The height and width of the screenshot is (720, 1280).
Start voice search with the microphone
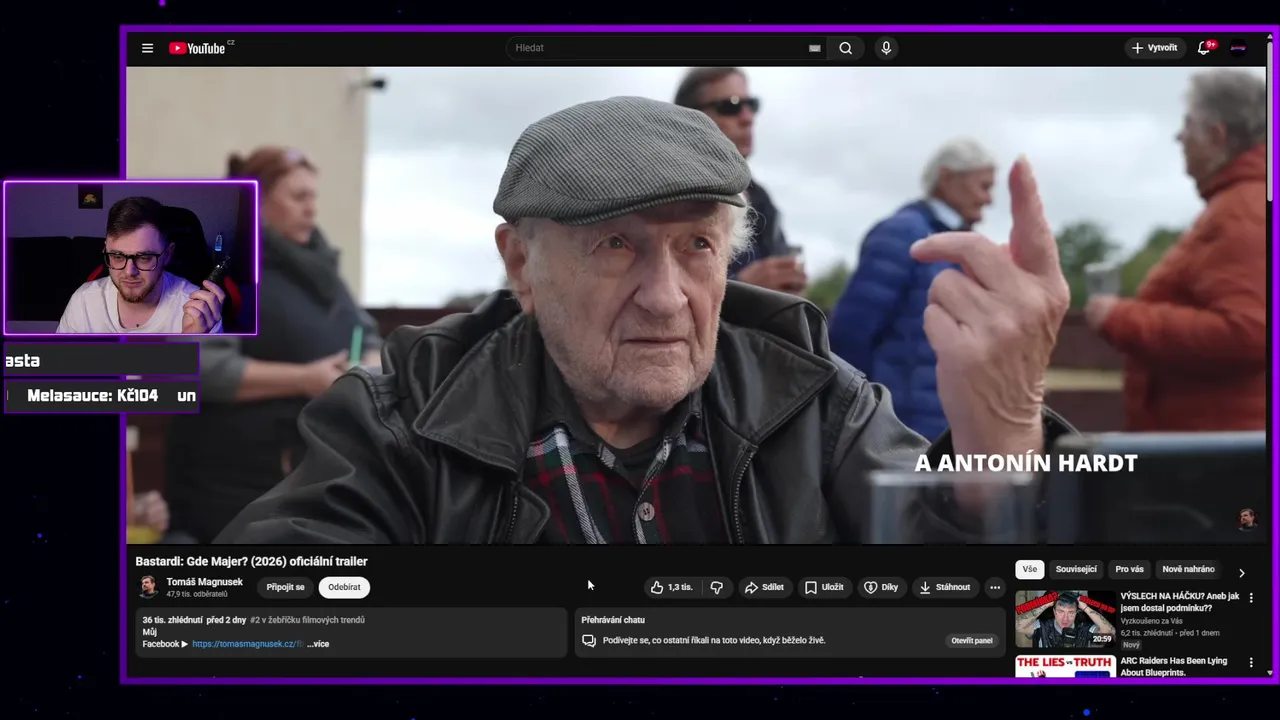click(x=885, y=48)
